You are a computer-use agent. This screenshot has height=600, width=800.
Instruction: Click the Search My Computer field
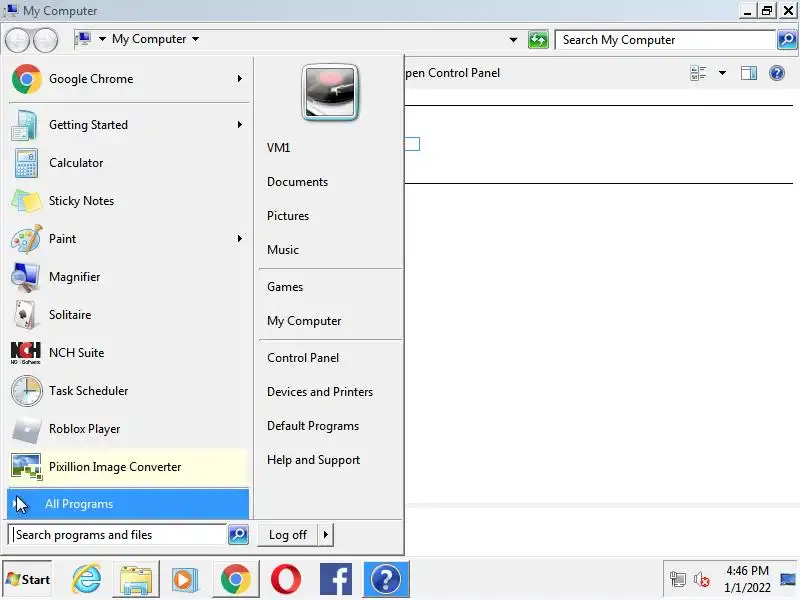pyautogui.click(x=665, y=40)
